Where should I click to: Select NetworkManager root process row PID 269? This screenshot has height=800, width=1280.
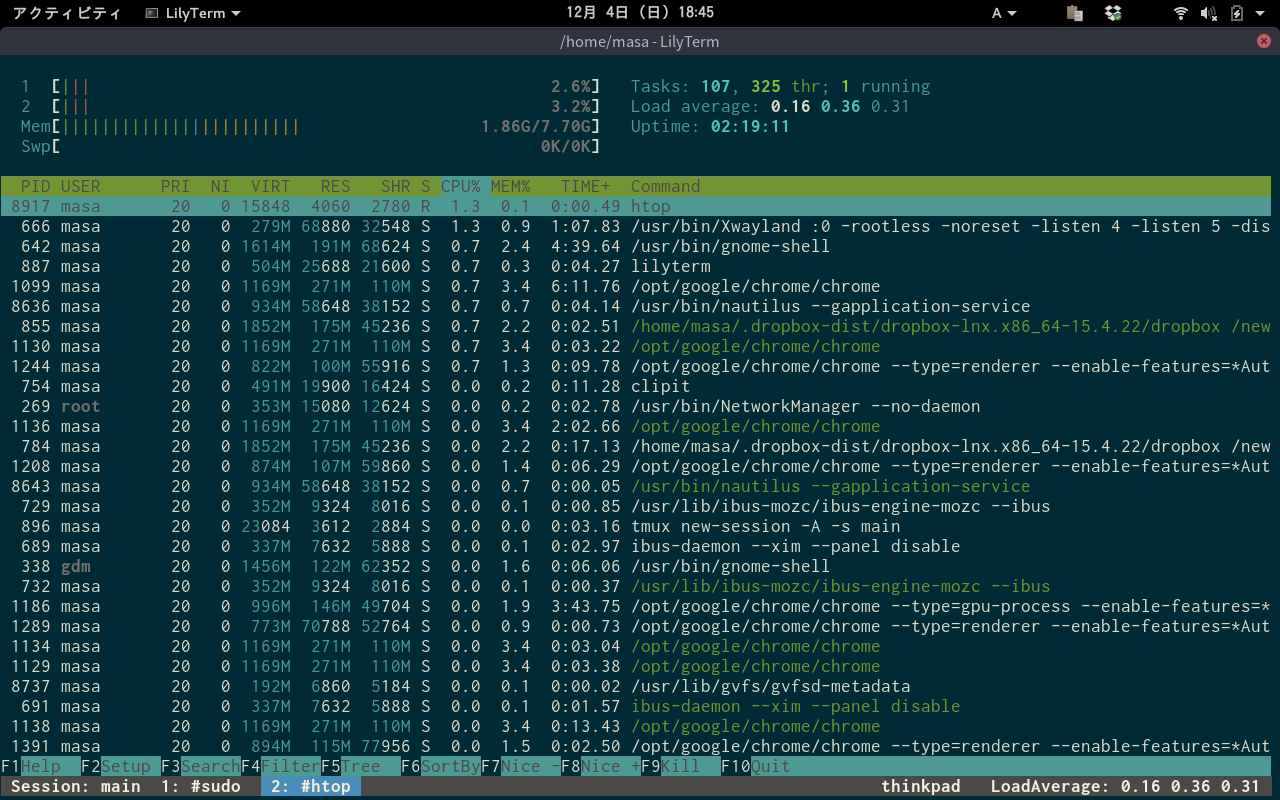(636, 406)
